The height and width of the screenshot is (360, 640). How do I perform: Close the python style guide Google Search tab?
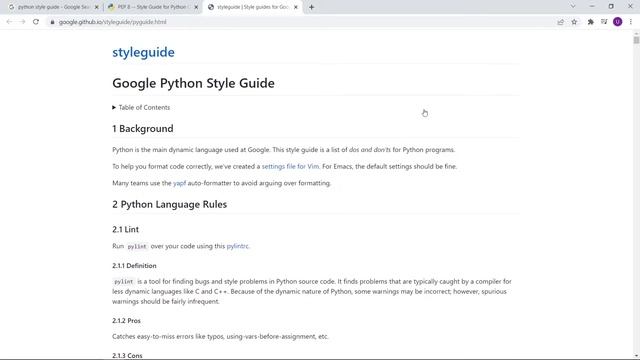click(97, 7)
